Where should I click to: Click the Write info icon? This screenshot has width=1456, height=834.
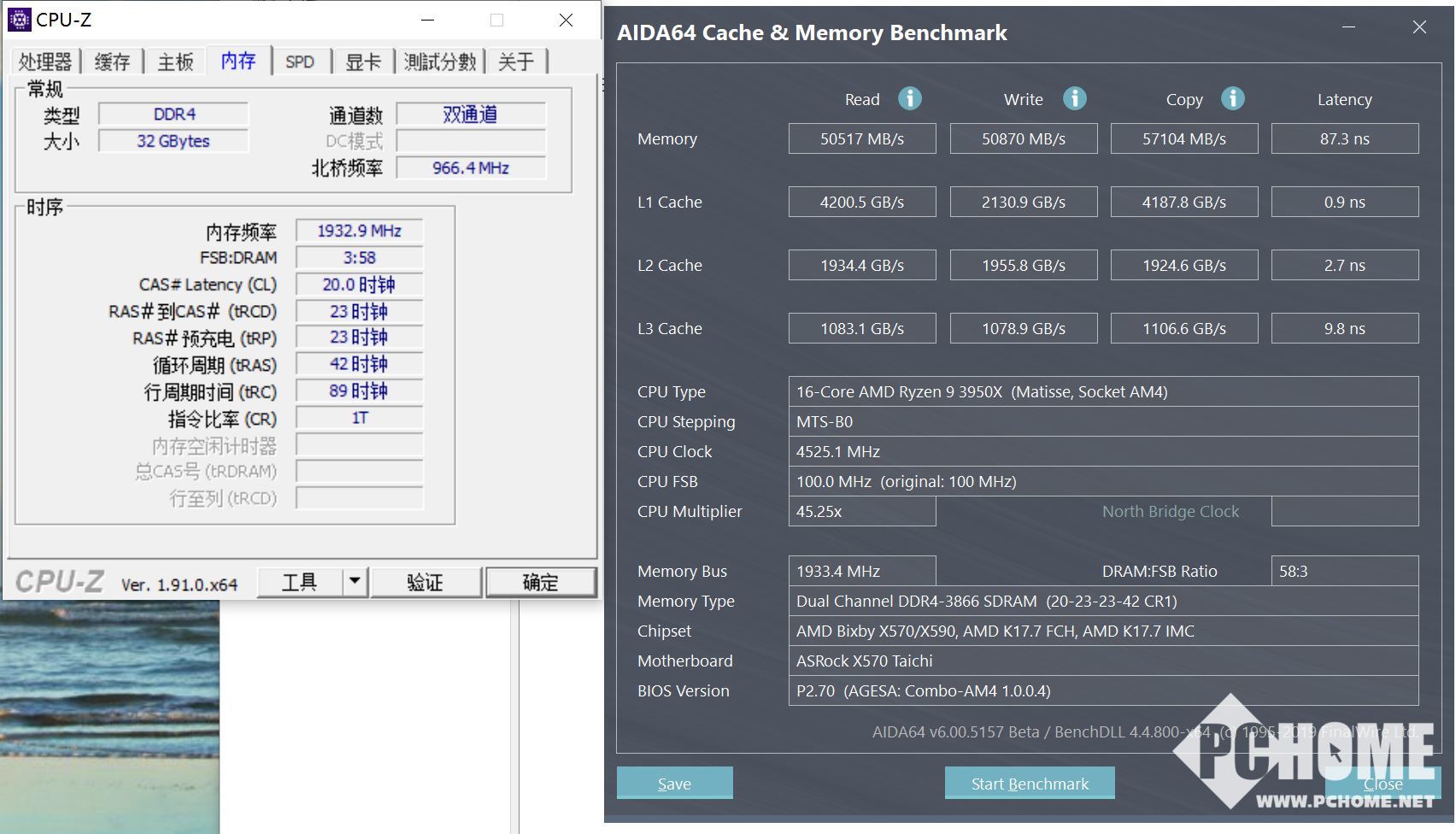(1074, 99)
